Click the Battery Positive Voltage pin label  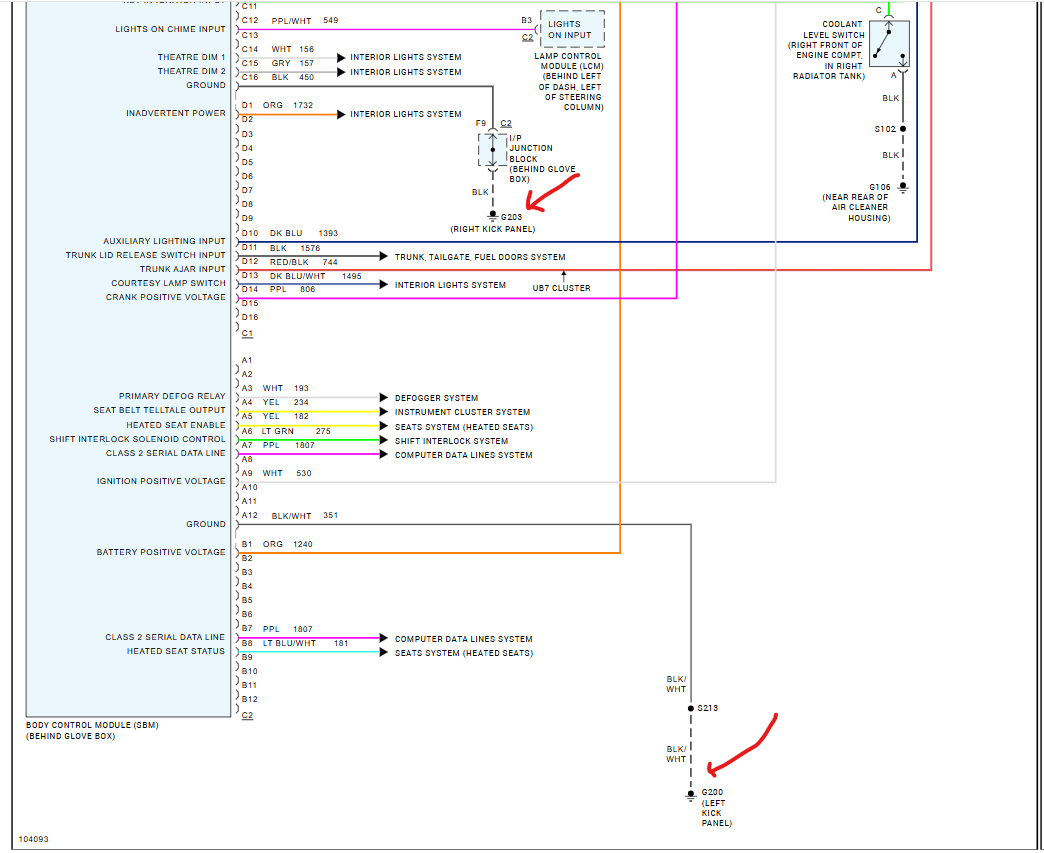pos(161,552)
